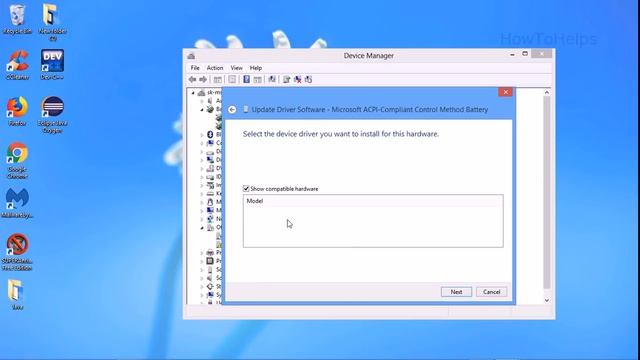Collapse the Batteries node in the tree

coord(202,110)
